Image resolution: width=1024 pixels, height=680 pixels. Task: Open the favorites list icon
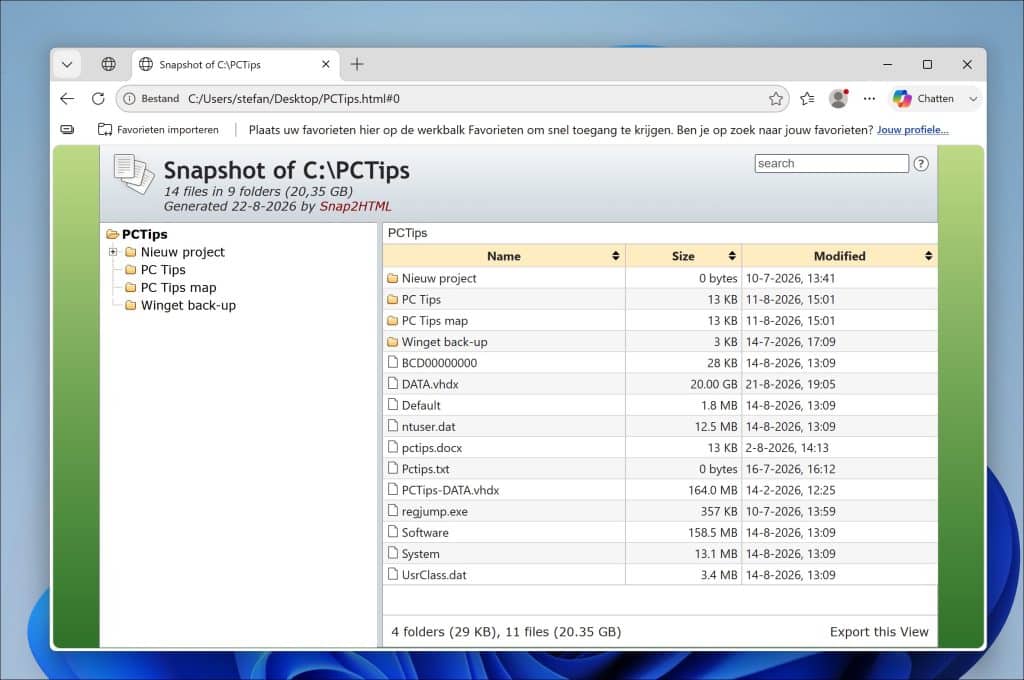click(x=807, y=99)
